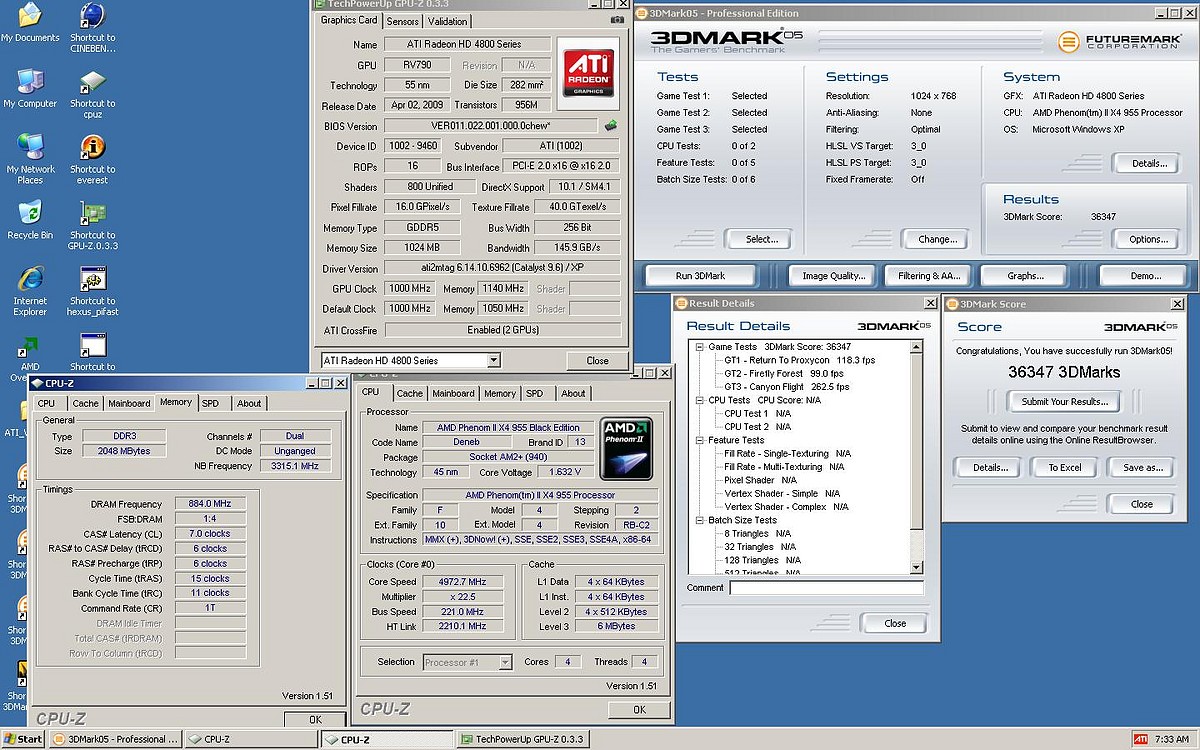Screen dimensions: 1200x750
Task: Click the Run 3DMark button
Action: 700,276
